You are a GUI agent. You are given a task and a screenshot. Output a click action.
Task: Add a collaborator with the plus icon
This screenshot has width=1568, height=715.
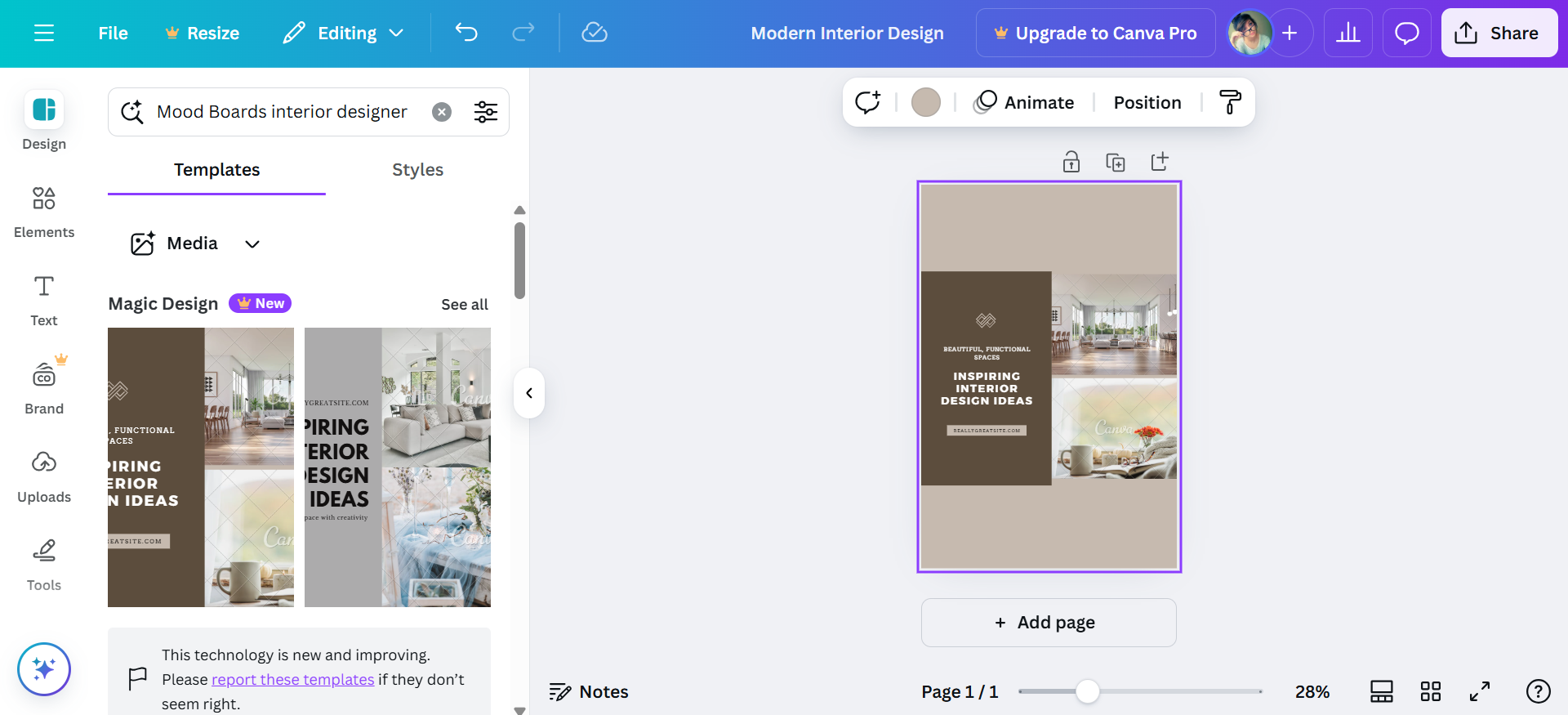pyautogui.click(x=1290, y=33)
